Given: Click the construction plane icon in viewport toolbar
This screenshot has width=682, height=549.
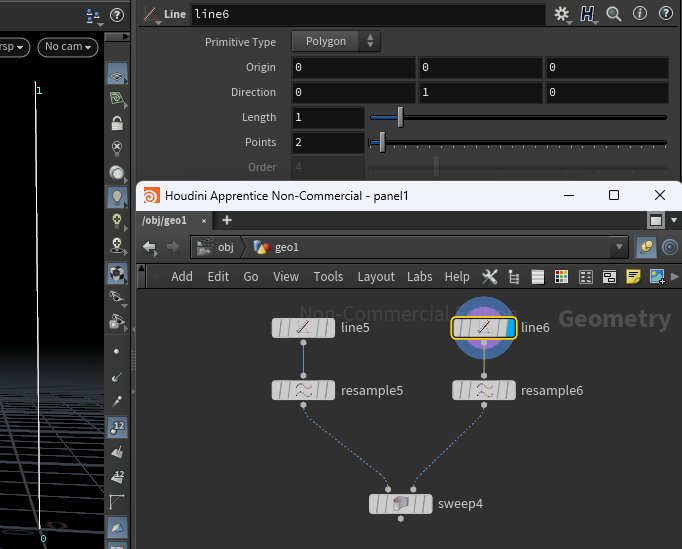Looking at the screenshot, I should pyautogui.click(x=117, y=98).
